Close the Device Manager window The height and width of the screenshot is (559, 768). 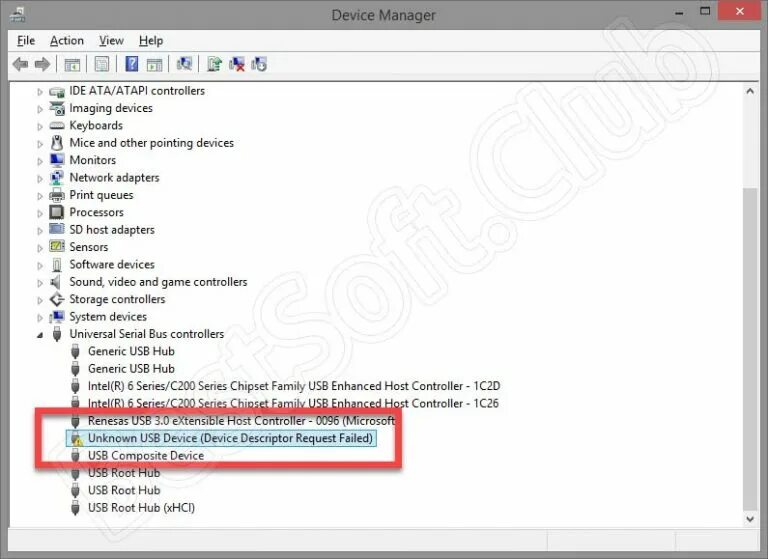point(740,11)
